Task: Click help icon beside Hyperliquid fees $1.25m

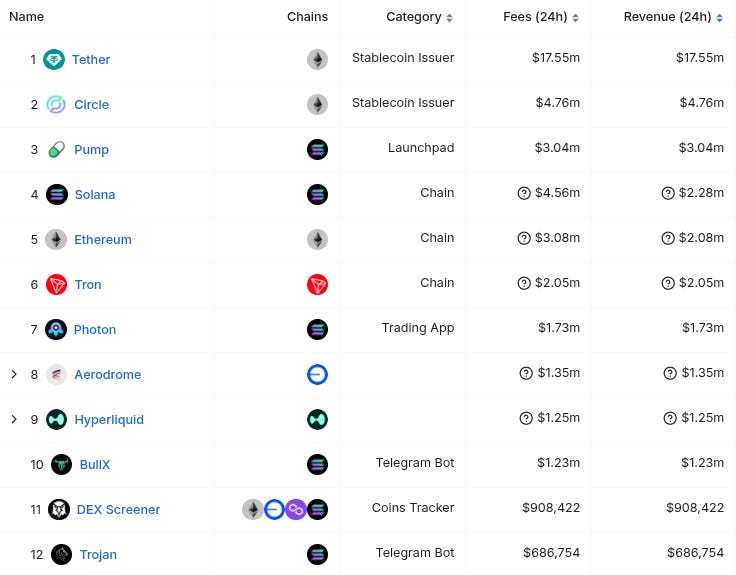Action: pyautogui.click(x=526, y=418)
